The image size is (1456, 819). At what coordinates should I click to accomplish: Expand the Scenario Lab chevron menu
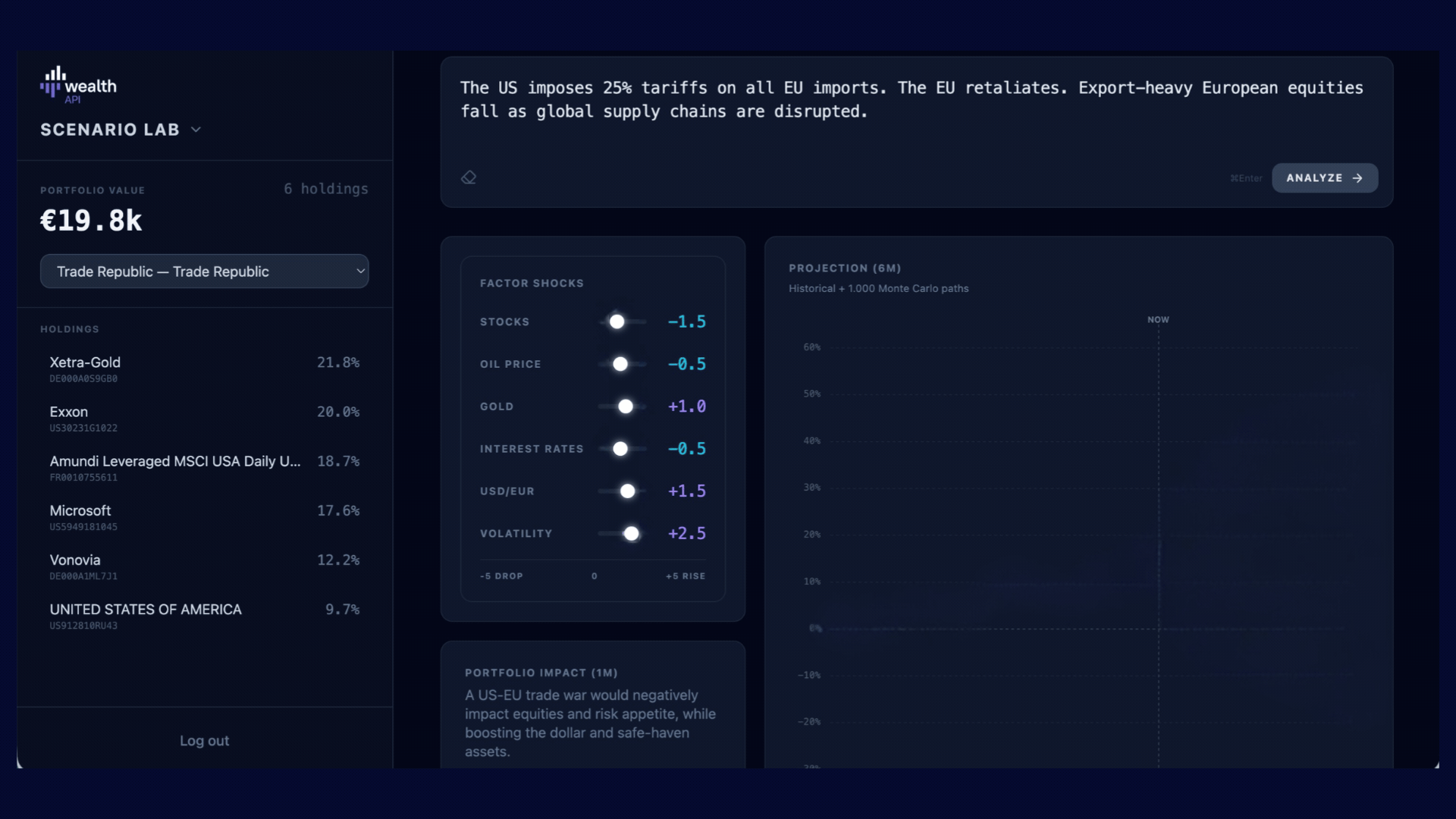pos(196,130)
